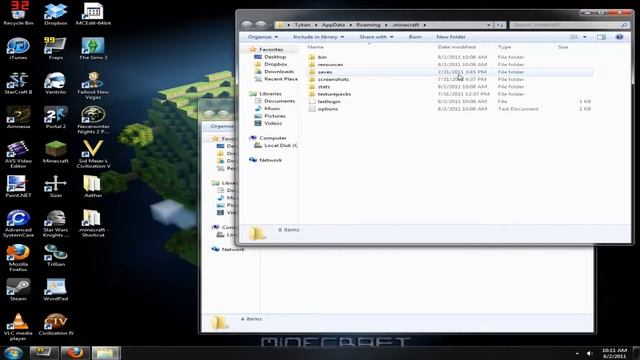
Task: Select Roaming in the address path
Action: [368, 25]
